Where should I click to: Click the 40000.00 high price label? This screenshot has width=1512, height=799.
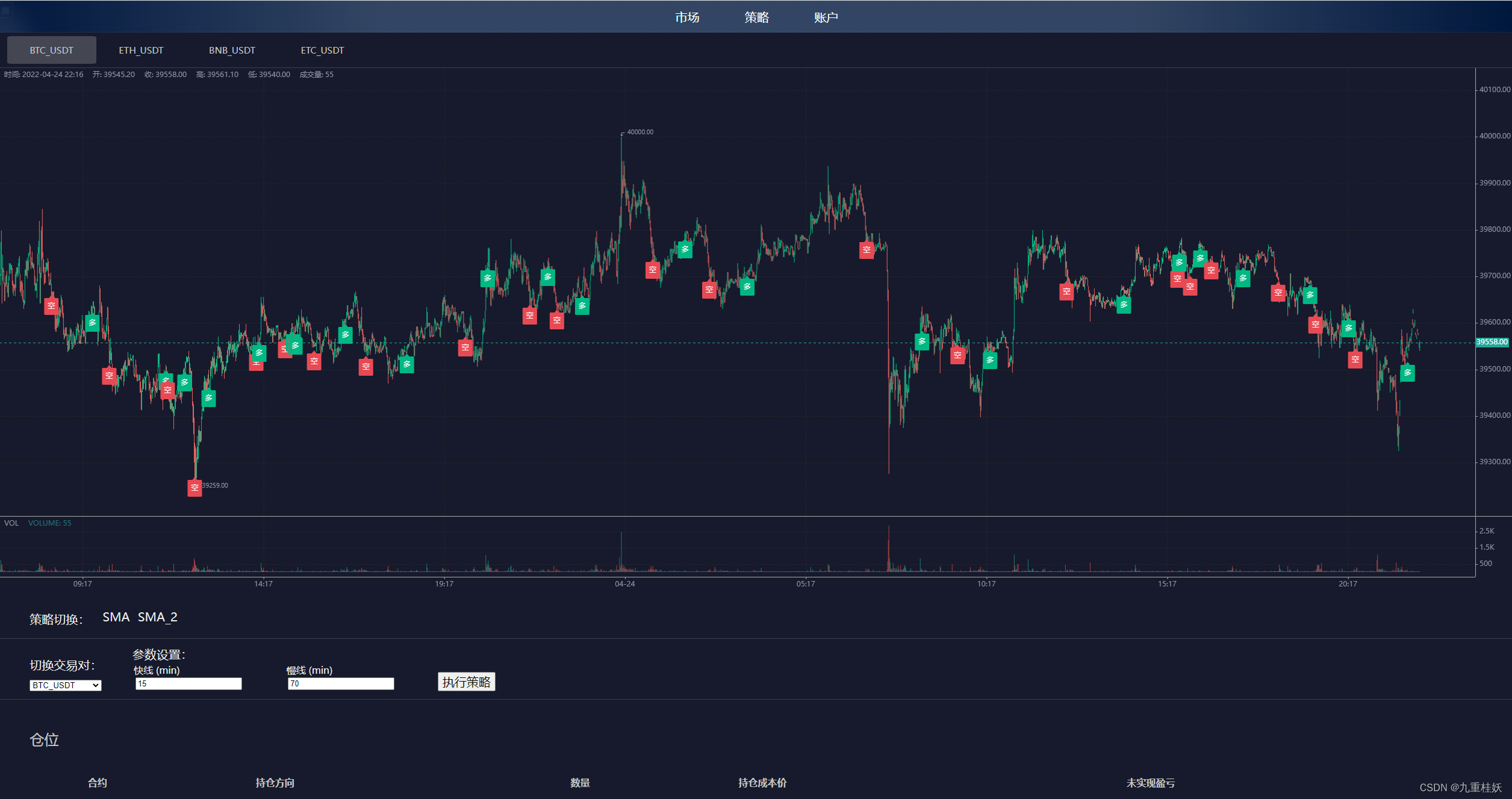(x=639, y=132)
